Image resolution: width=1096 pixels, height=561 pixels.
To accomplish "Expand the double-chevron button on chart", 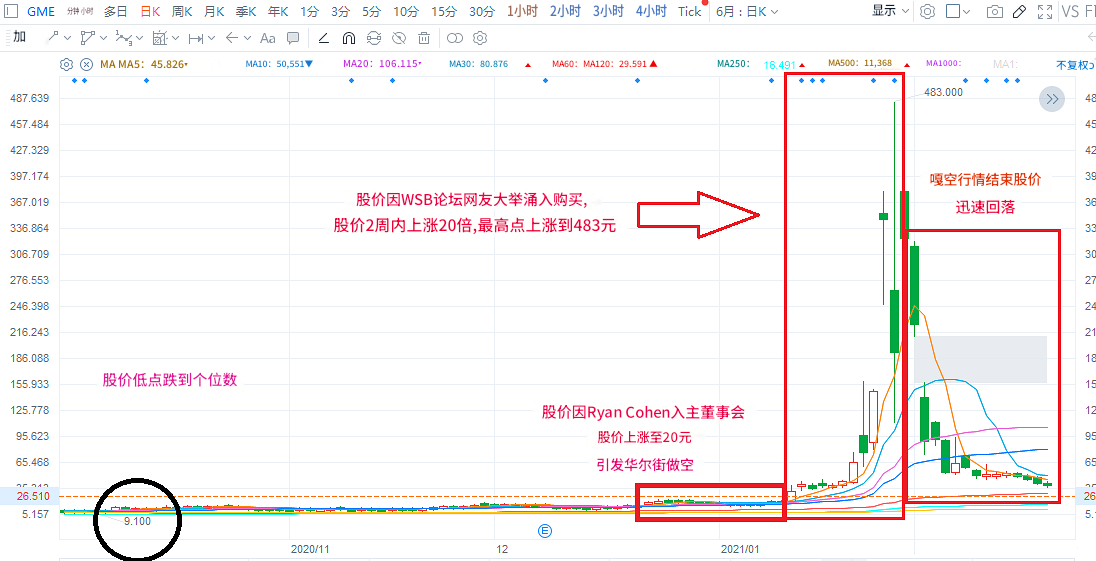I will [x=1052, y=99].
